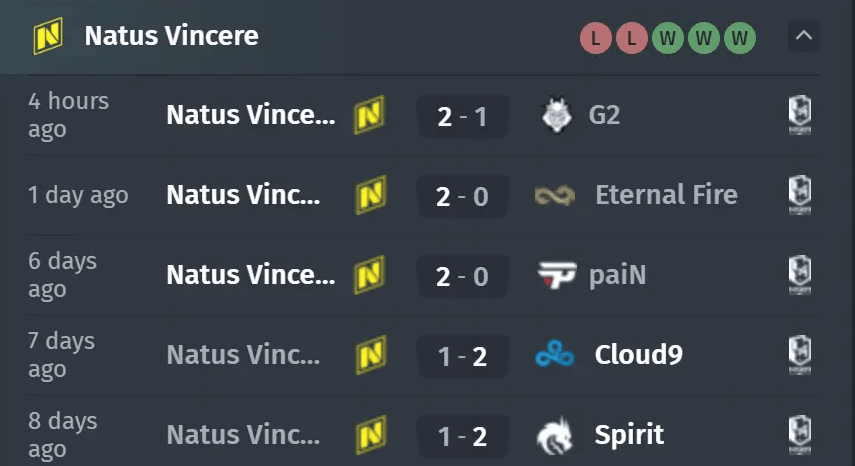Collapse the Natus Vincere match list

tap(804, 38)
